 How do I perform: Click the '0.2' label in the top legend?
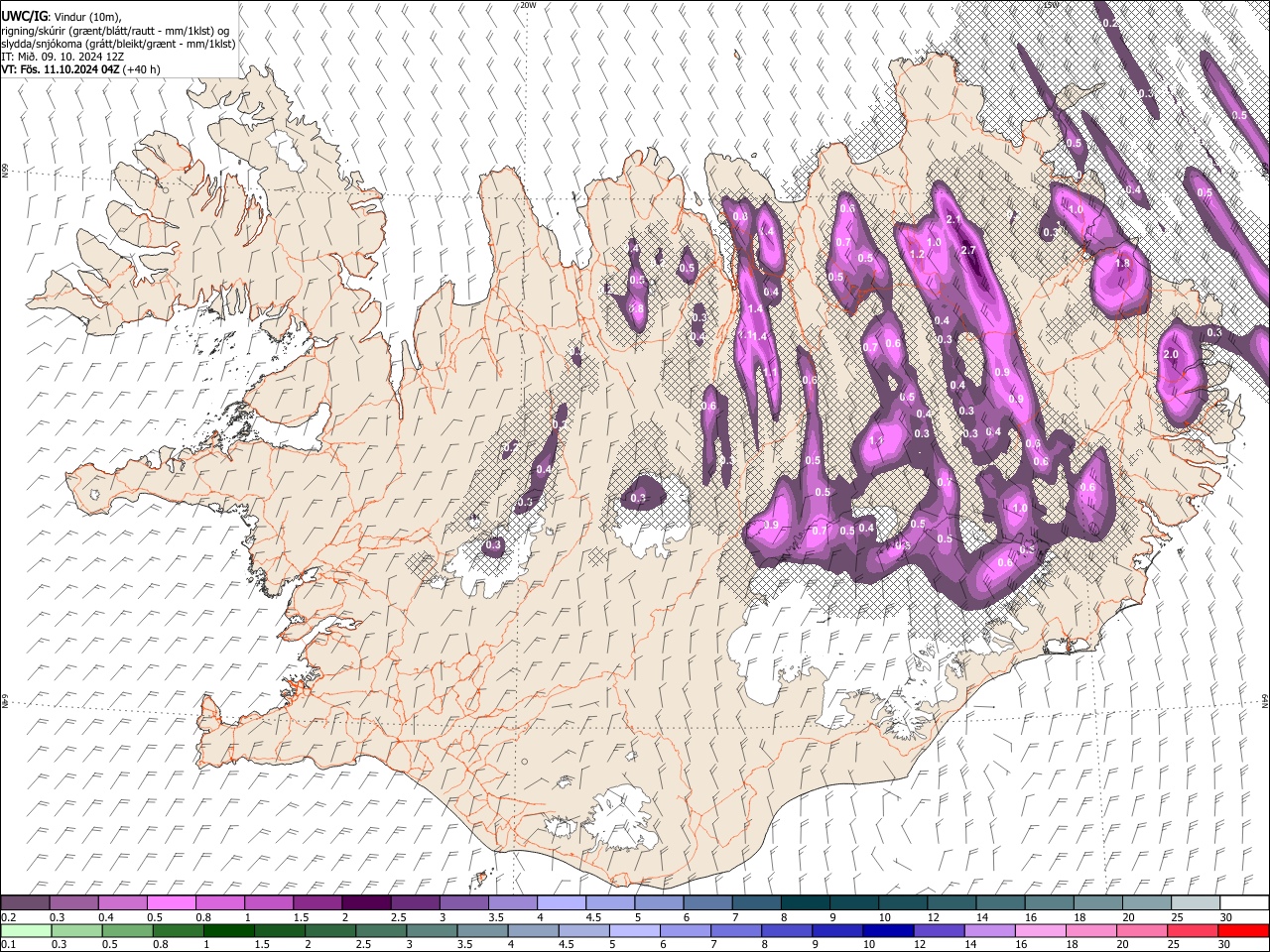tap(8, 917)
